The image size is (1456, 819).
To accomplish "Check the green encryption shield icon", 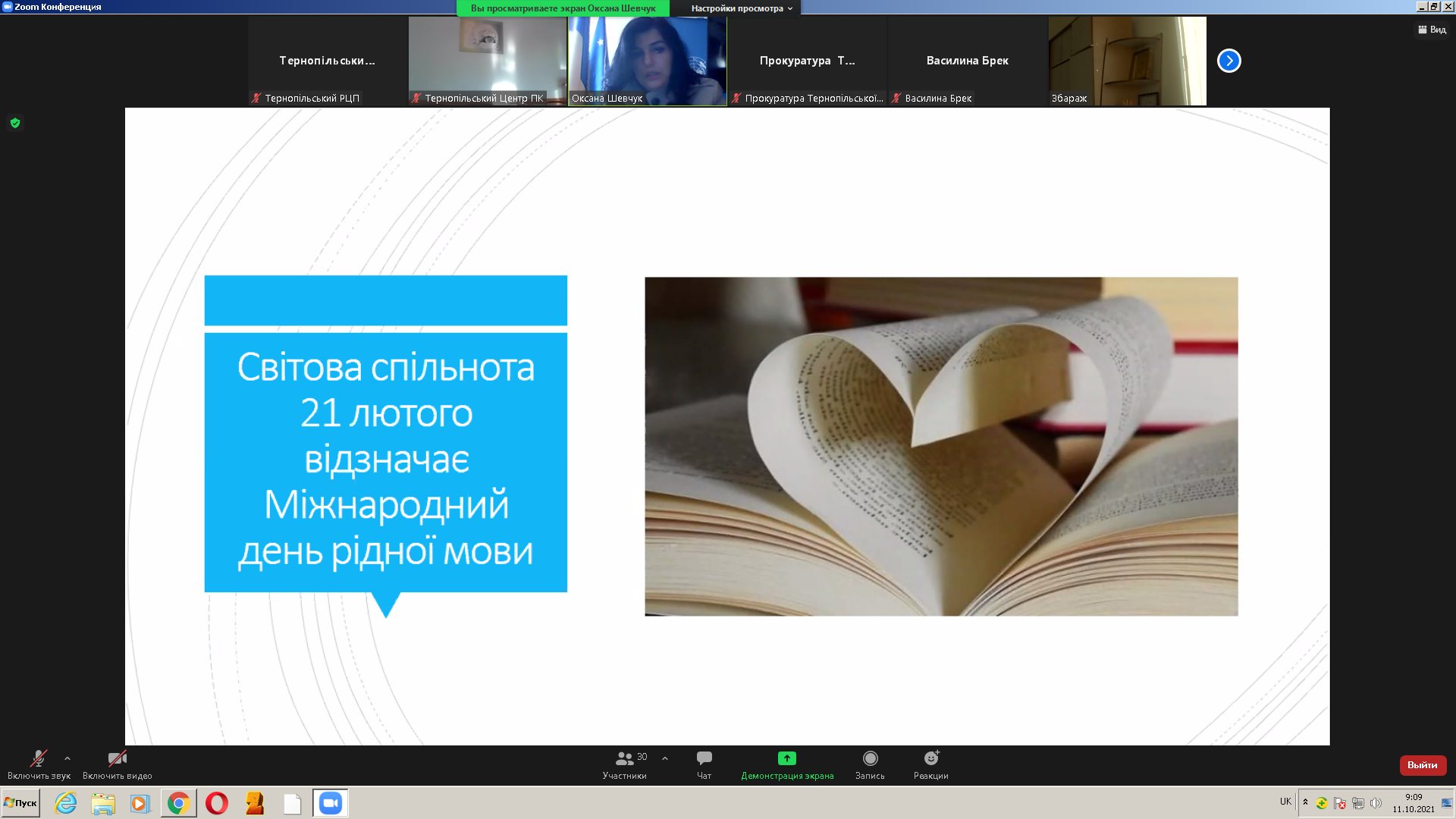I will 15,123.
